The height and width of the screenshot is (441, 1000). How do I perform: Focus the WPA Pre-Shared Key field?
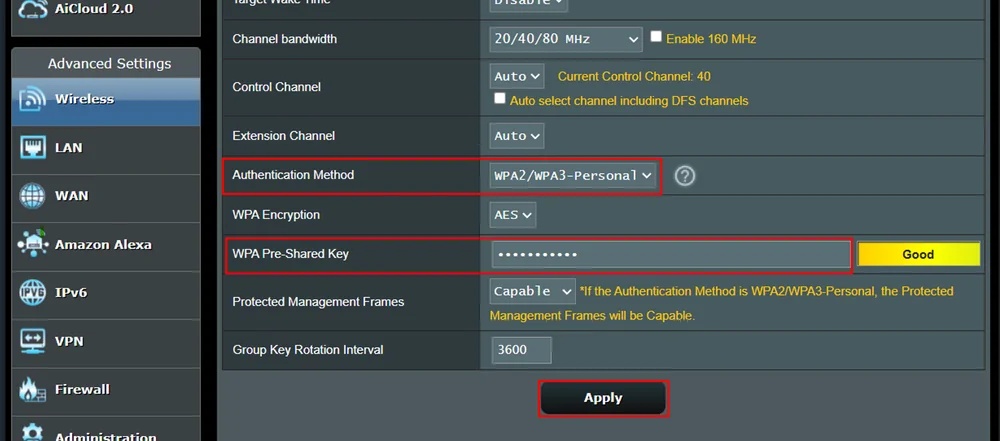pos(670,254)
